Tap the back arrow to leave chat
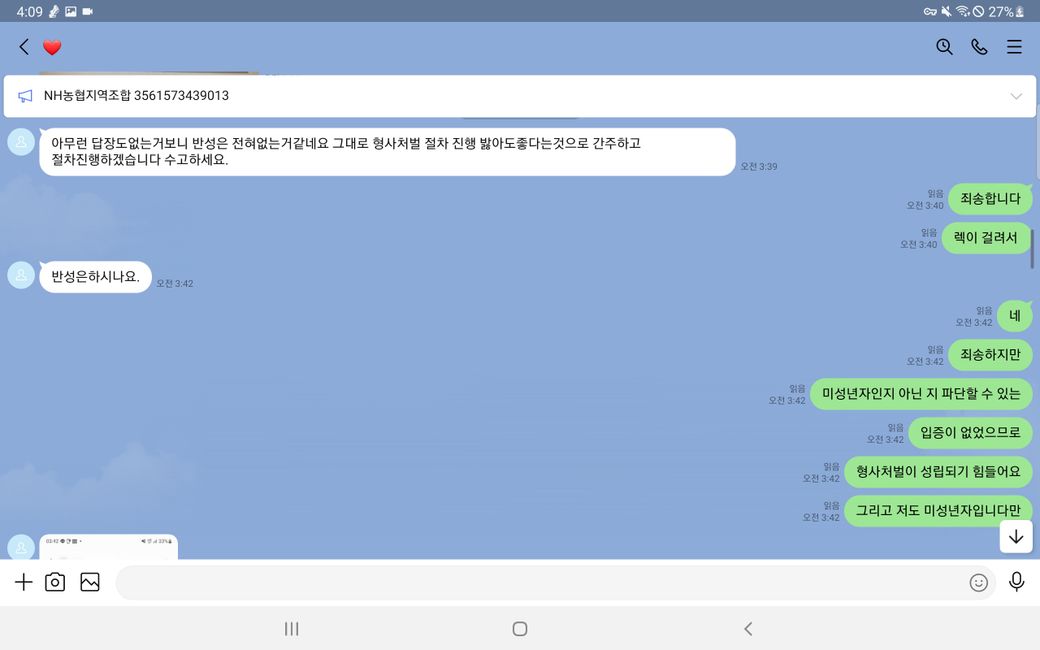This screenshot has width=1040, height=650. click(24, 47)
